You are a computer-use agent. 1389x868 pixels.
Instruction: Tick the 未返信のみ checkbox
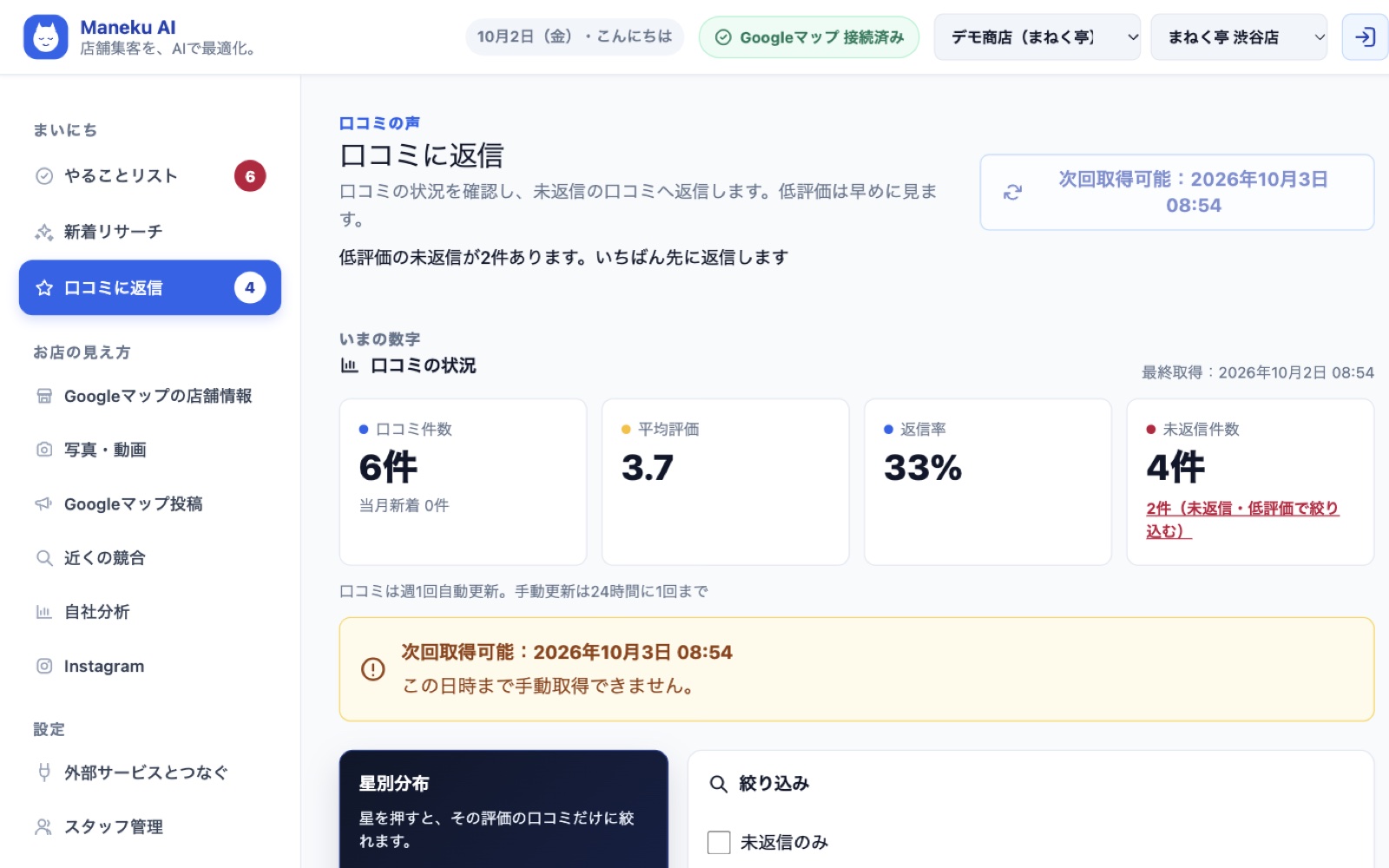click(x=719, y=842)
